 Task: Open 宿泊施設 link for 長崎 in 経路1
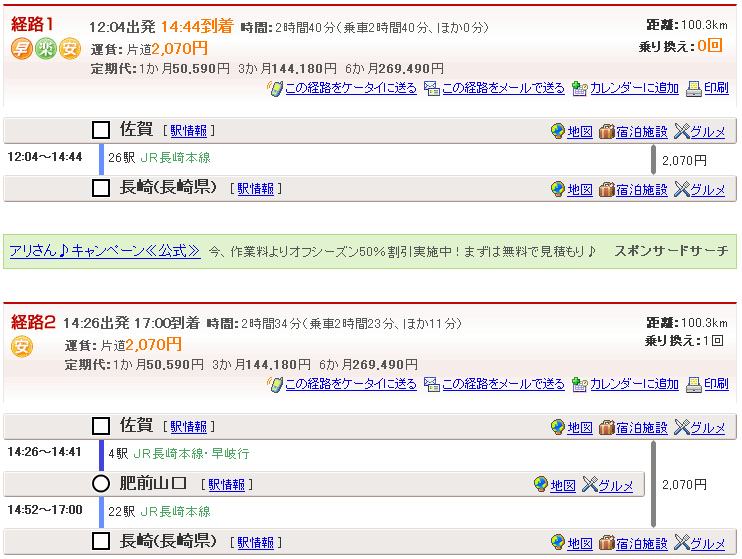(x=642, y=190)
